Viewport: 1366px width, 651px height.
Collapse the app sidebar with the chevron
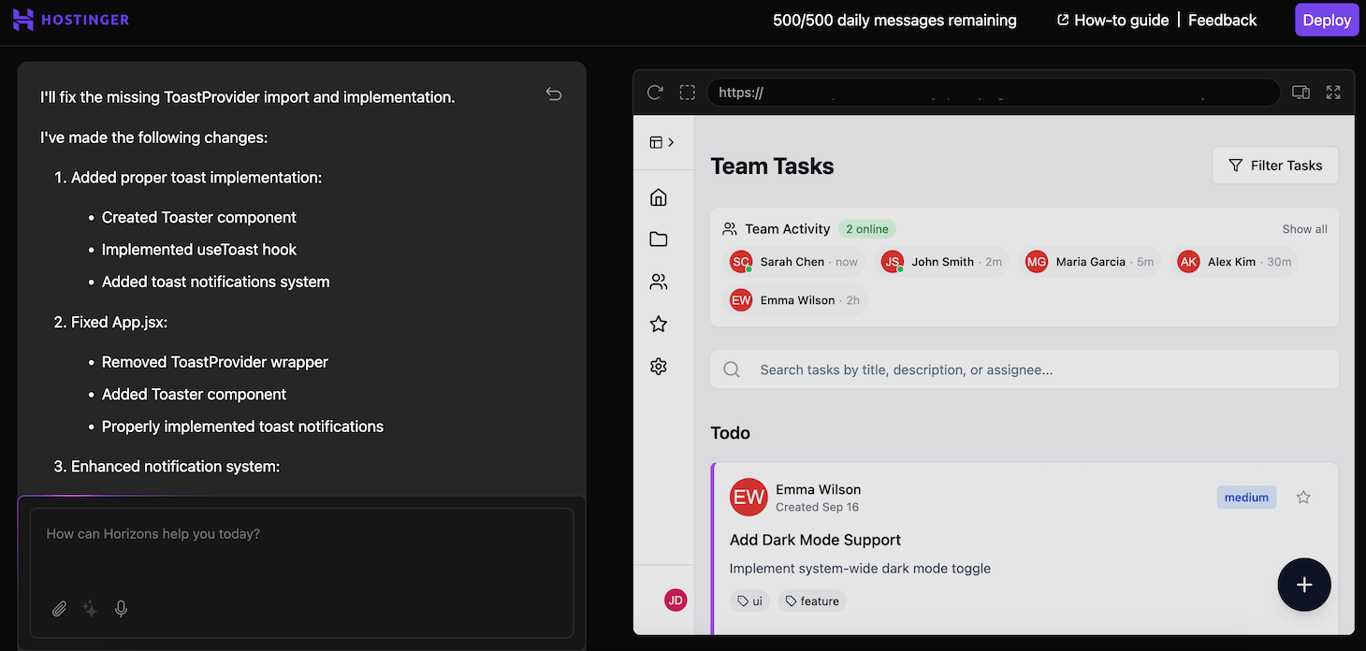coord(670,142)
